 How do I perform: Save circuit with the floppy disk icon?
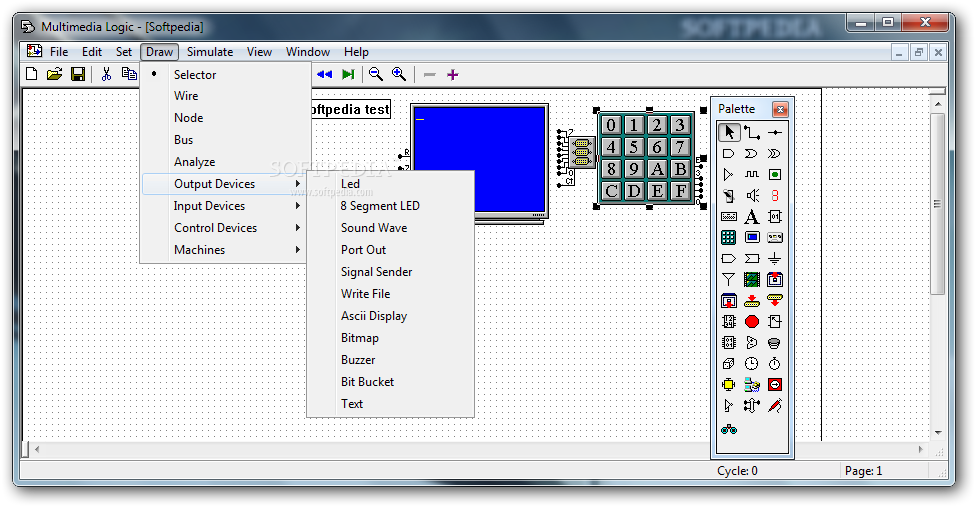pyautogui.click(x=78, y=75)
